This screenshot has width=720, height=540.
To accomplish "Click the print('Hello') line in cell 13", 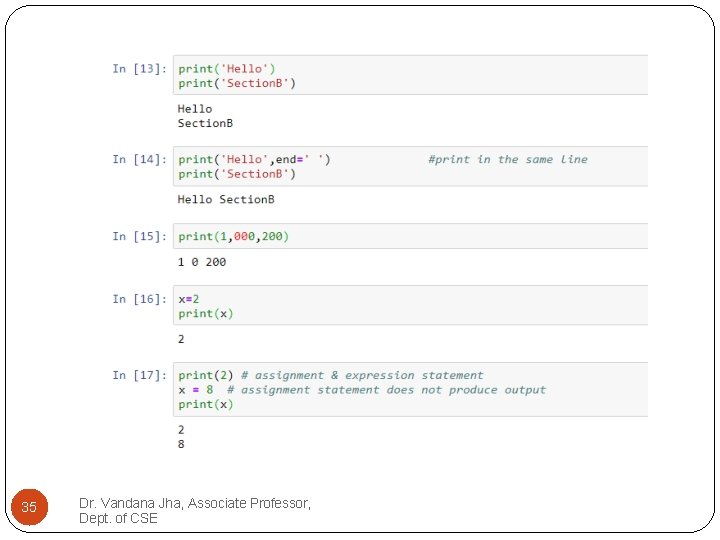I will point(226,69).
